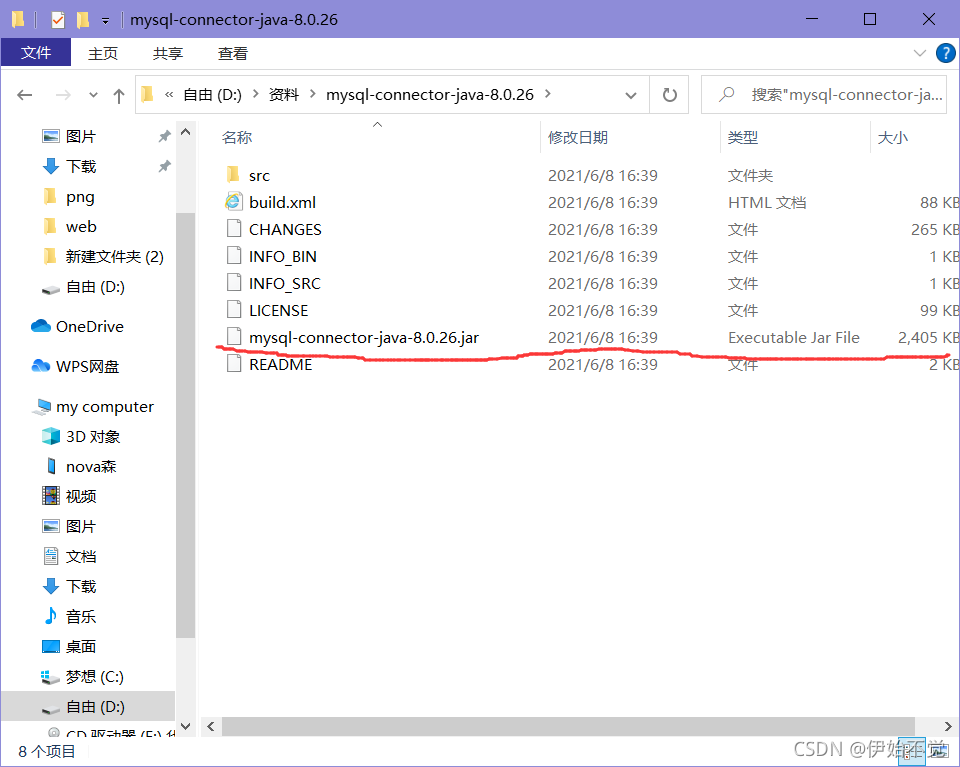960x767 pixels.
Task: Select the highlighted 自由 (D:) drive entry
Action: [88, 707]
